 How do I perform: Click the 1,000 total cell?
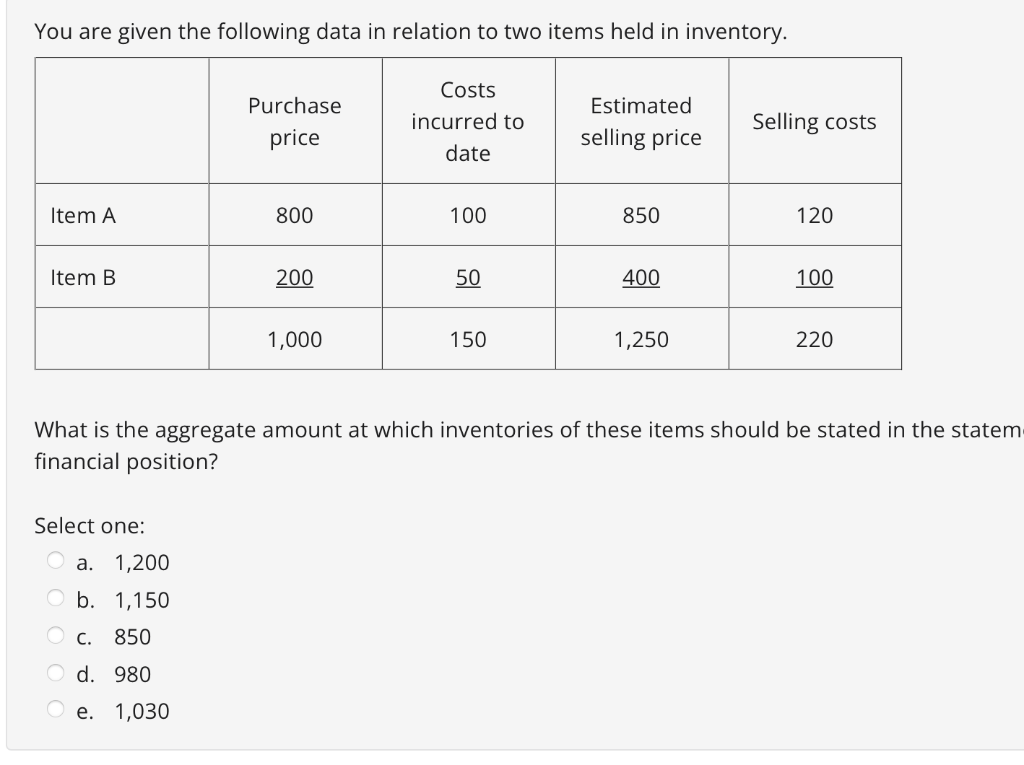point(294,339)
